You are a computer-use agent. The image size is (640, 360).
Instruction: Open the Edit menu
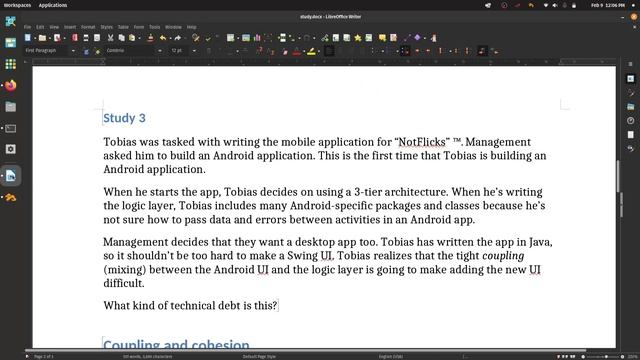click(x=40, y=27)
